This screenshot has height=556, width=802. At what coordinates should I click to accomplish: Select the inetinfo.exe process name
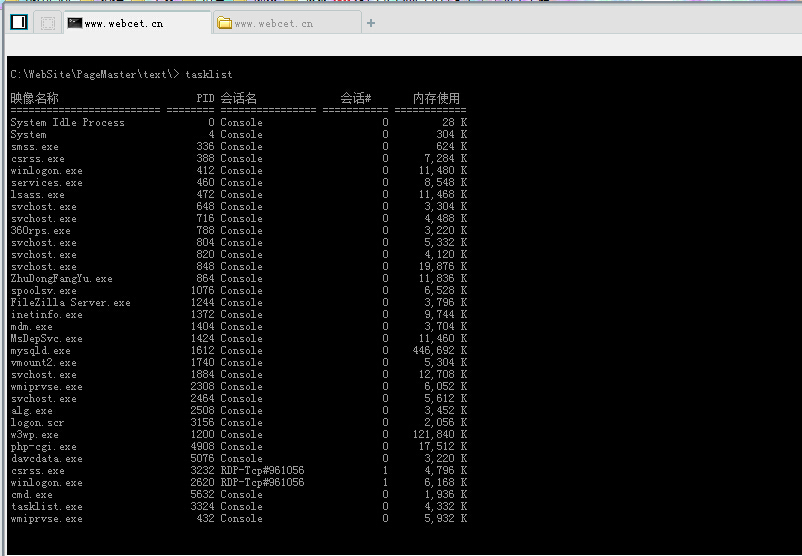[x=47, y=315]
